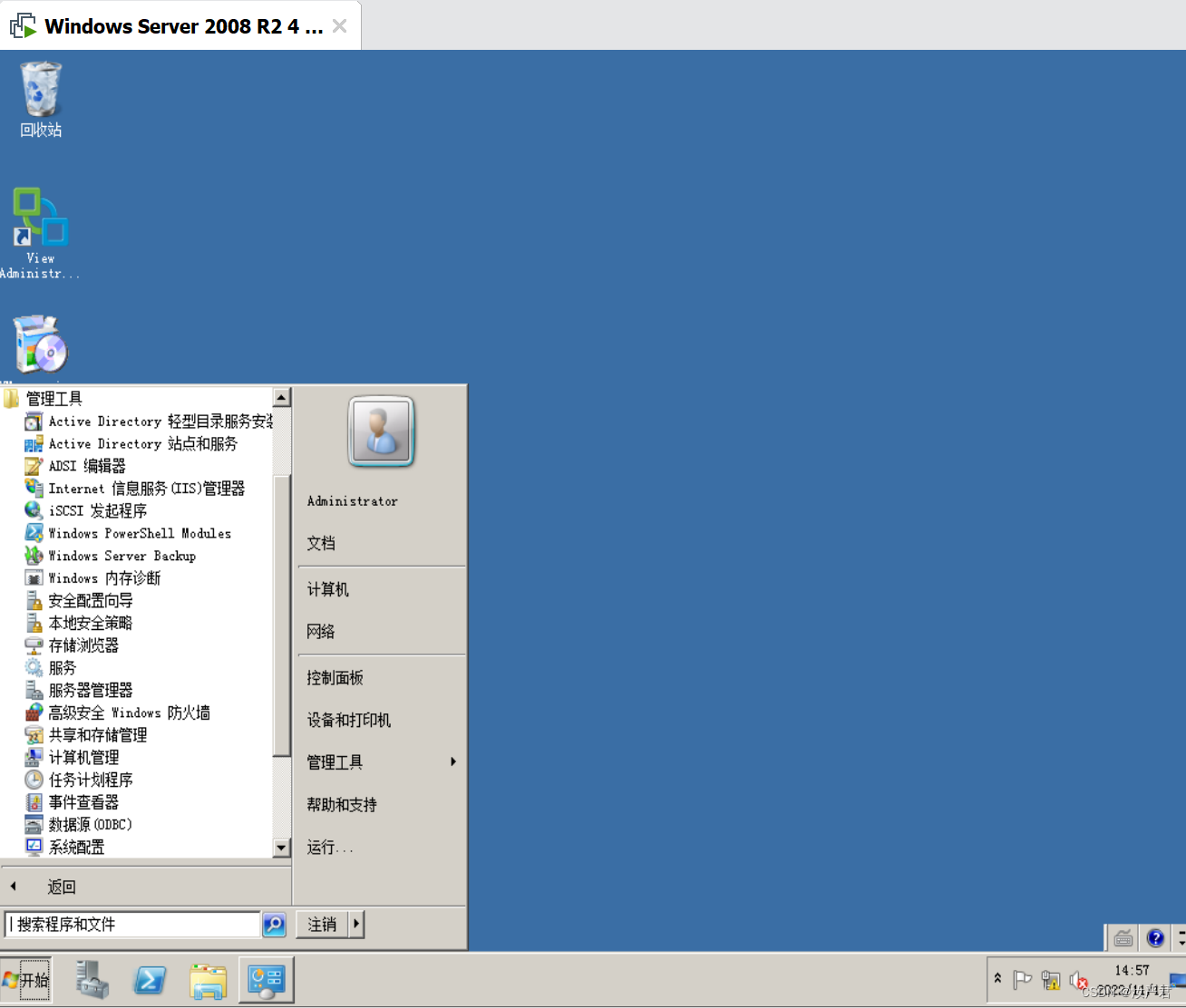Click the 安全配置向导 icon

(34, 601)
